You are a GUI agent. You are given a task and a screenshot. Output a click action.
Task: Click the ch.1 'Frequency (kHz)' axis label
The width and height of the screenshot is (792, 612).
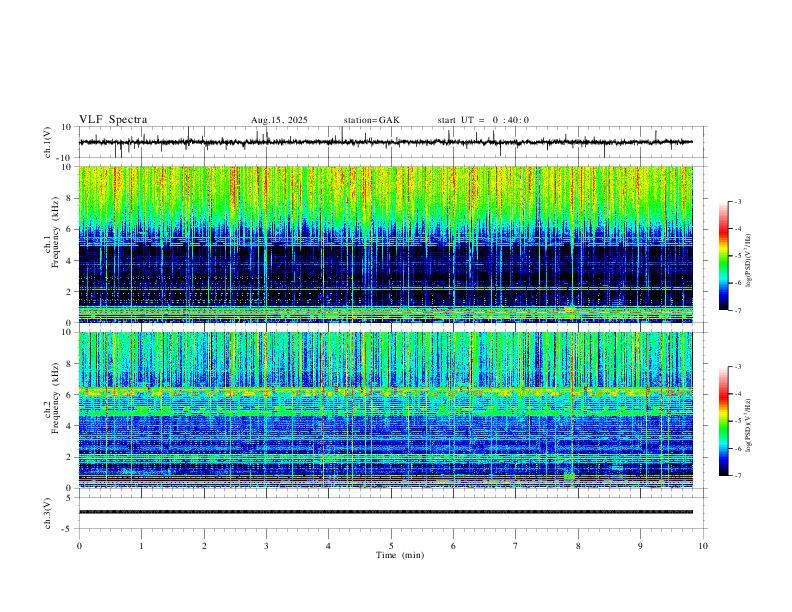[55, 231]
